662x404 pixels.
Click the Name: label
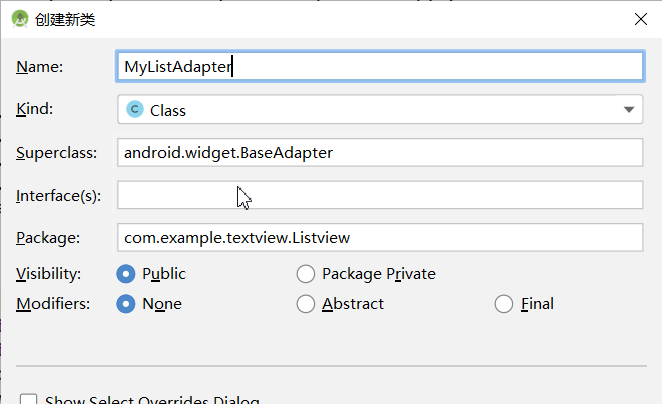tap(39, 67)
